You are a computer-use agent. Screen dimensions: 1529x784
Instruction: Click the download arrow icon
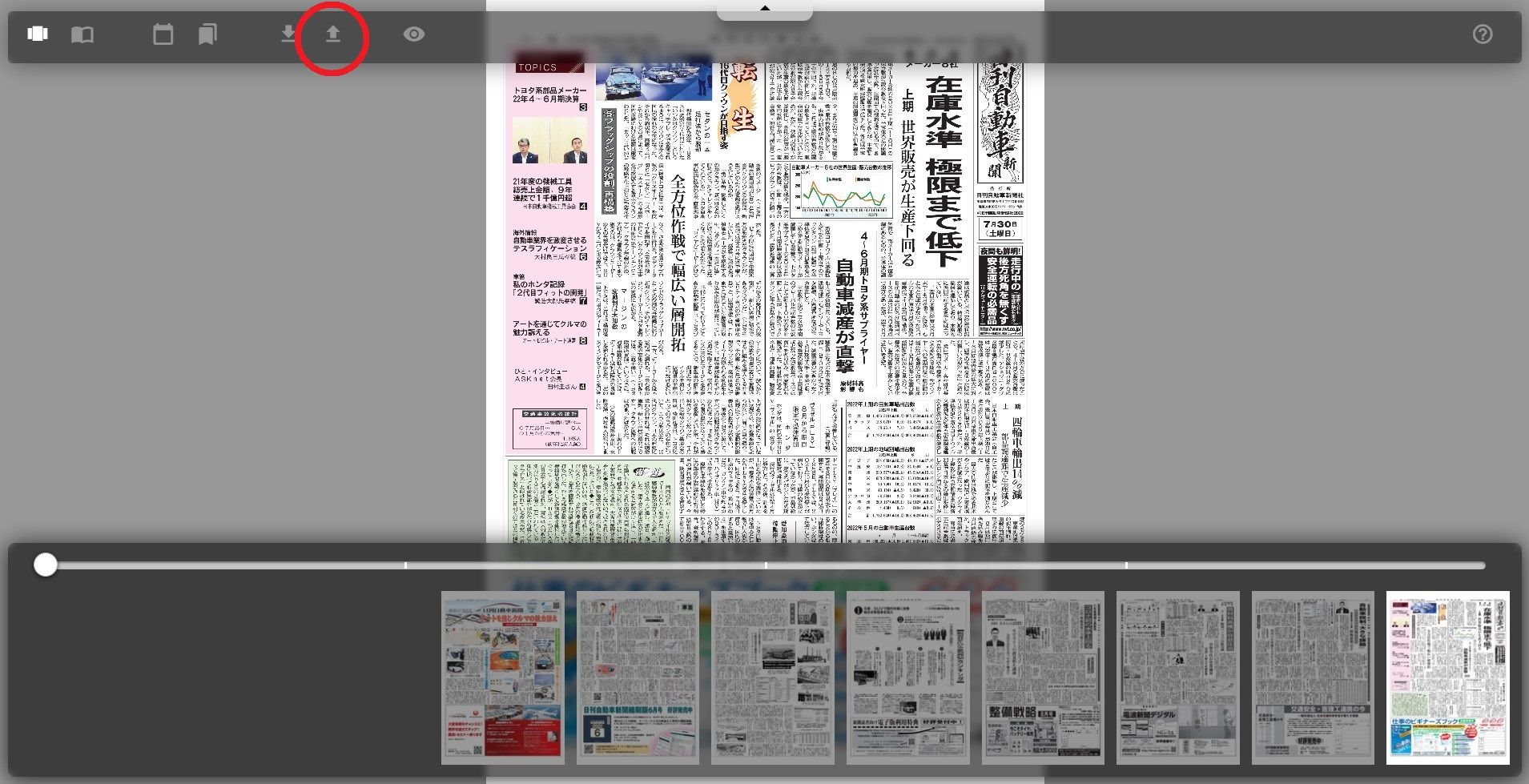click(288, 34)
